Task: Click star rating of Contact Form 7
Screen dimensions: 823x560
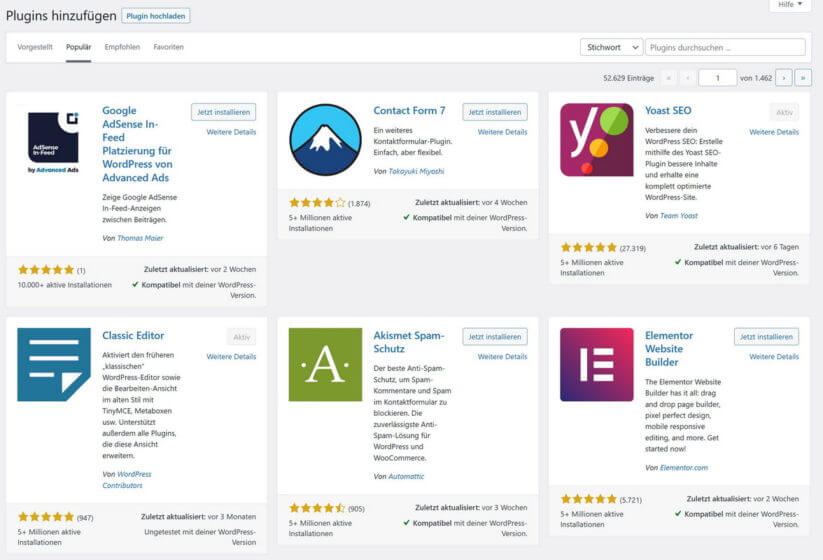Action: (317, 203)
